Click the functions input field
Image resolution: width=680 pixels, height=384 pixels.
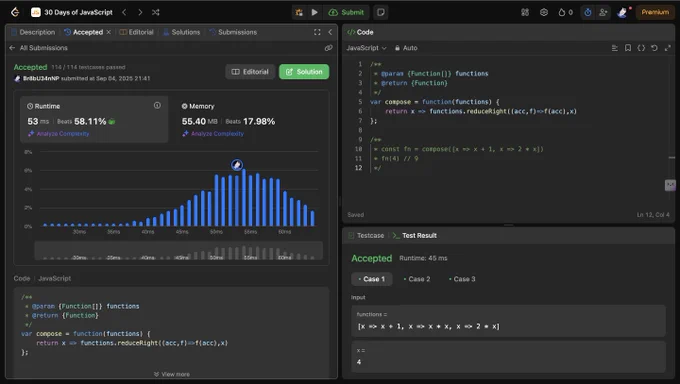tap(508, 321)
